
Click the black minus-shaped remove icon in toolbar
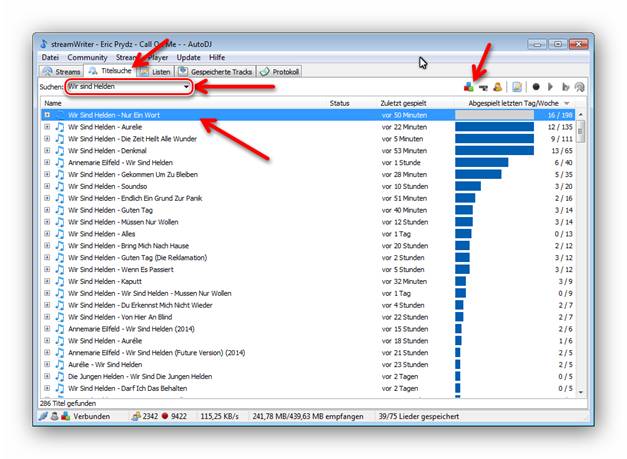[483, 87]
